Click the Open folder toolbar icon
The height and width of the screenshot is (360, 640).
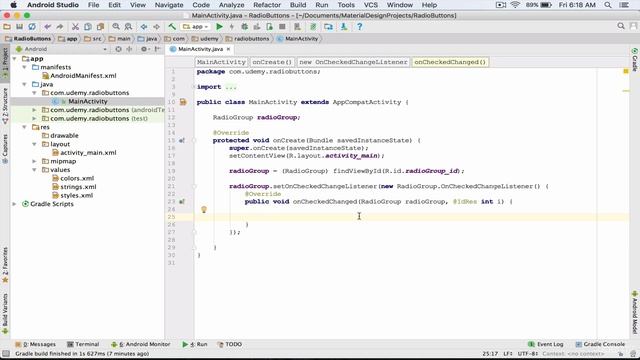(x=7, y=27)
